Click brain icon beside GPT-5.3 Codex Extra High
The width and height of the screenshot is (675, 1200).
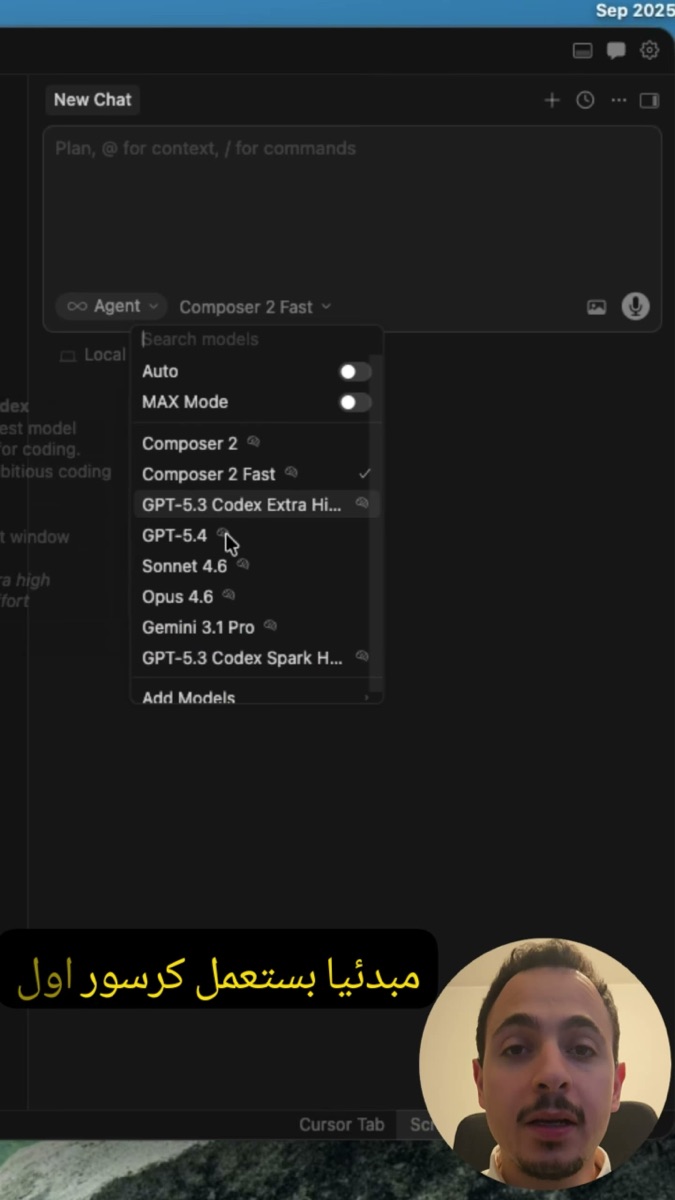tap(362, 504)
